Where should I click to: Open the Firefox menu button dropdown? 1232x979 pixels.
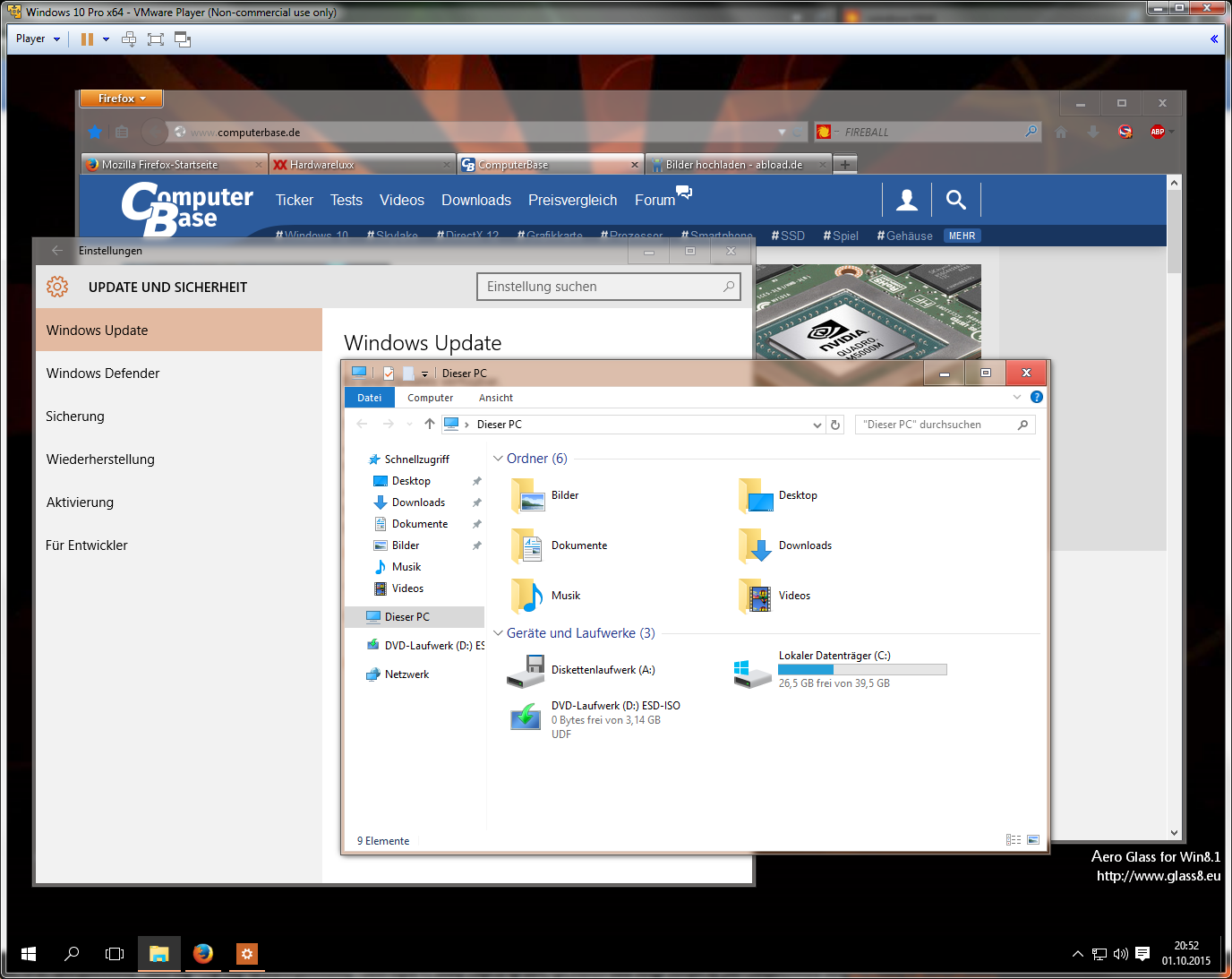122,99
